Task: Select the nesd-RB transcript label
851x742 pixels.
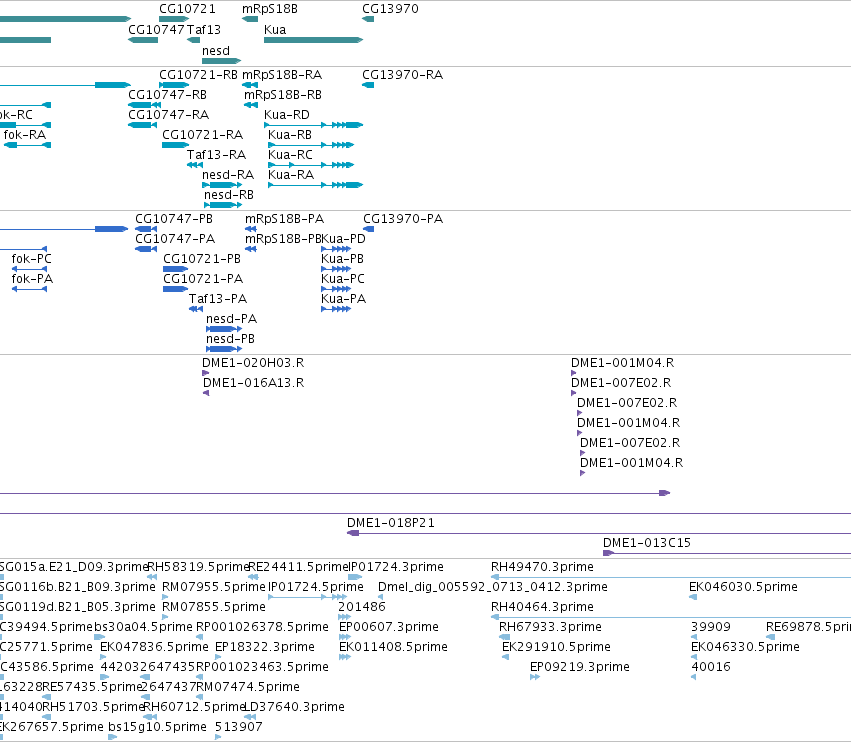Action: click(x=228, y=195)
